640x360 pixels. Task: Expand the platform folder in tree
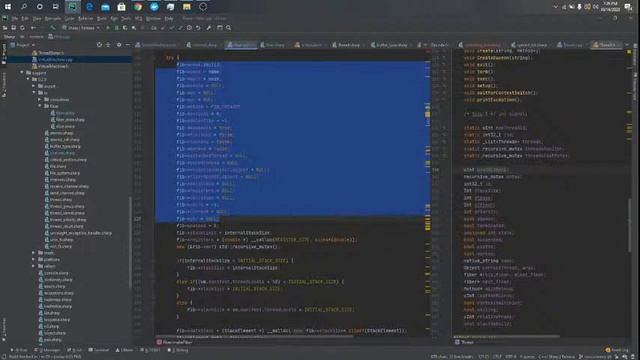pos(34,260)
